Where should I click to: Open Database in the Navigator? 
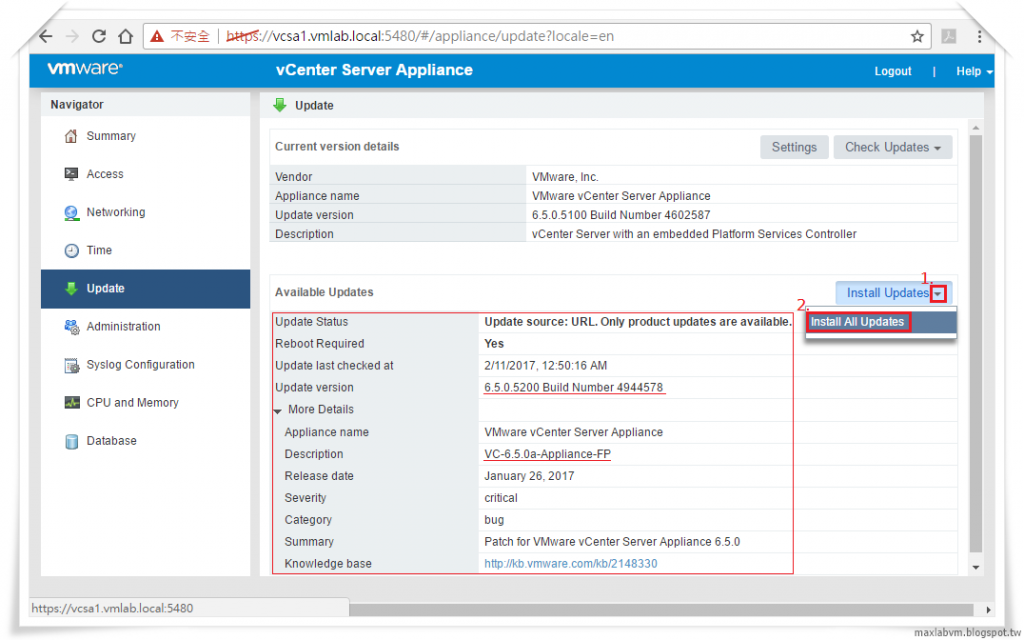pyautogui.click(x=145, y=441)
